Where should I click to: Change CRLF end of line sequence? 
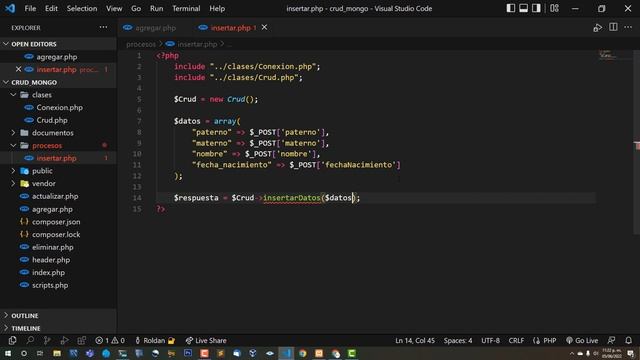click(x=516, y=340)
